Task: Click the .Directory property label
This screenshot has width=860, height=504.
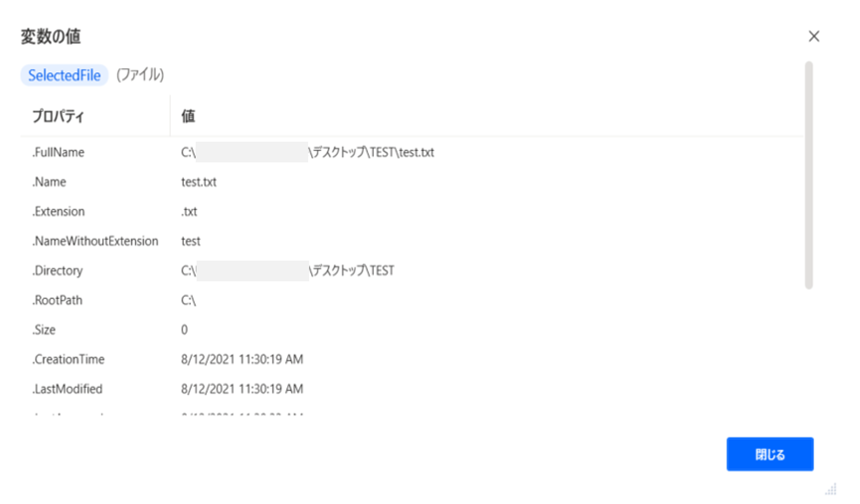Action: [57, 271]
